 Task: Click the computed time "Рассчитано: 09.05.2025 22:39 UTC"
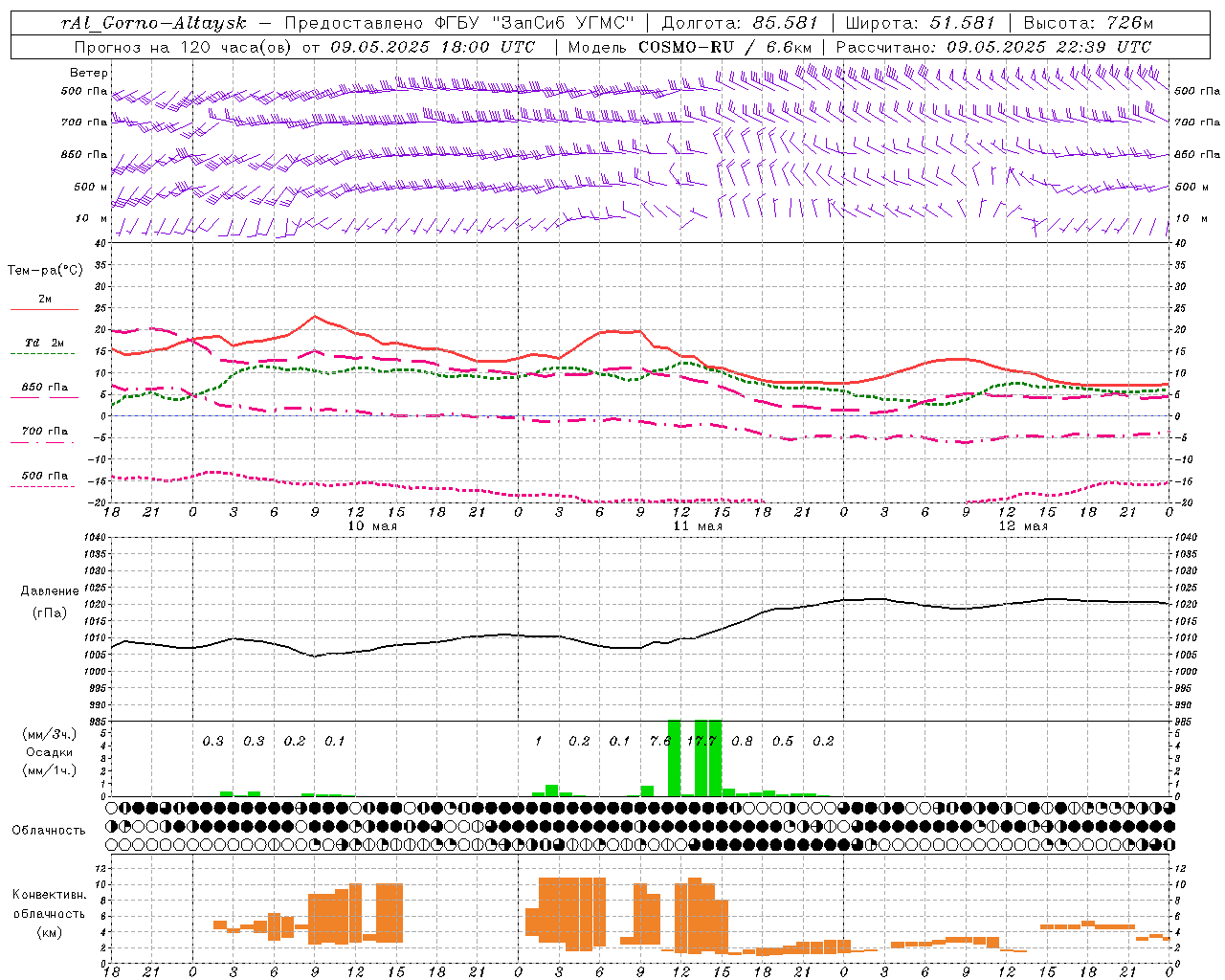click(993, 46)
